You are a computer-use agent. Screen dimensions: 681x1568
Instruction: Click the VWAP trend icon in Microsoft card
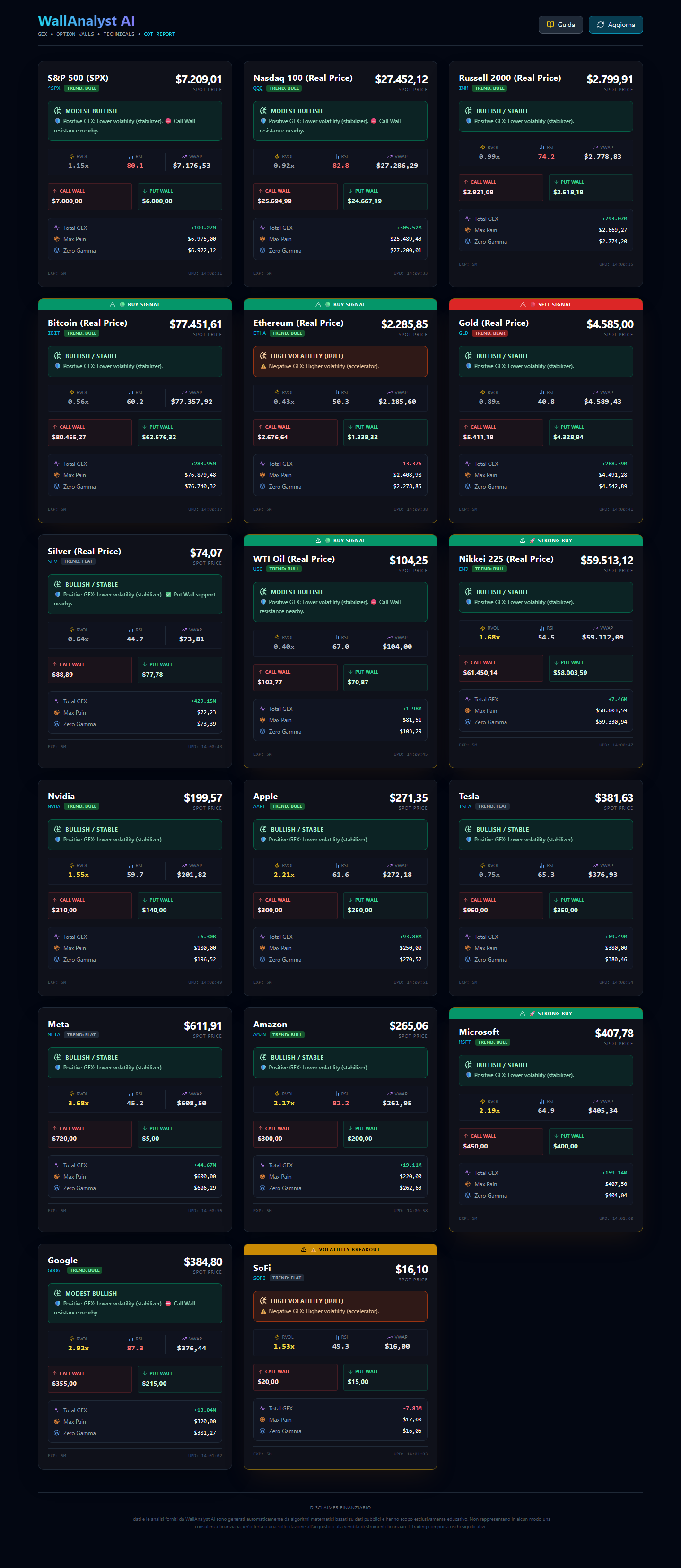click(x=595, y=1101)
